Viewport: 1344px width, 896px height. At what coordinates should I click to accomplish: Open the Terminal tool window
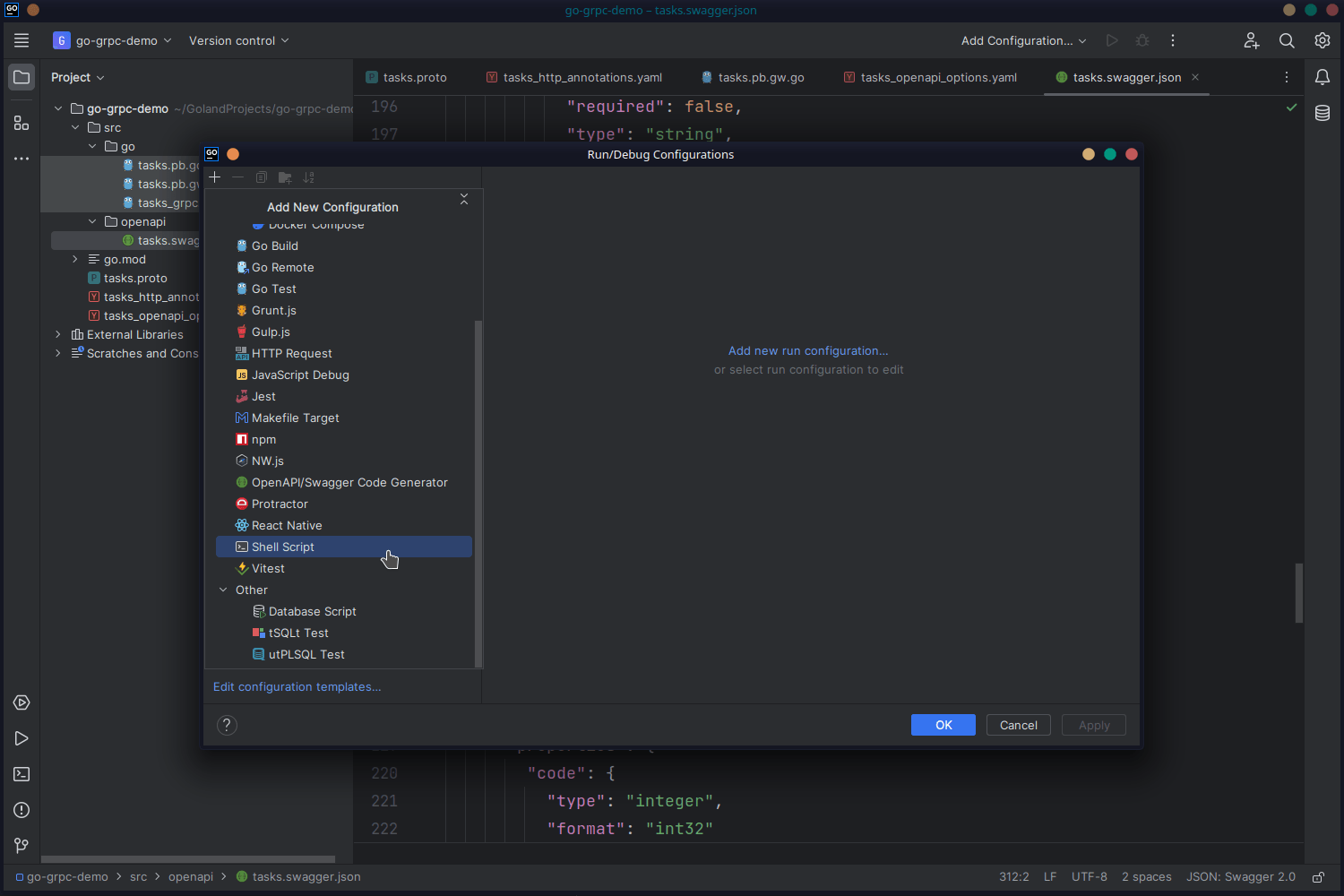[x=22, y=774]
